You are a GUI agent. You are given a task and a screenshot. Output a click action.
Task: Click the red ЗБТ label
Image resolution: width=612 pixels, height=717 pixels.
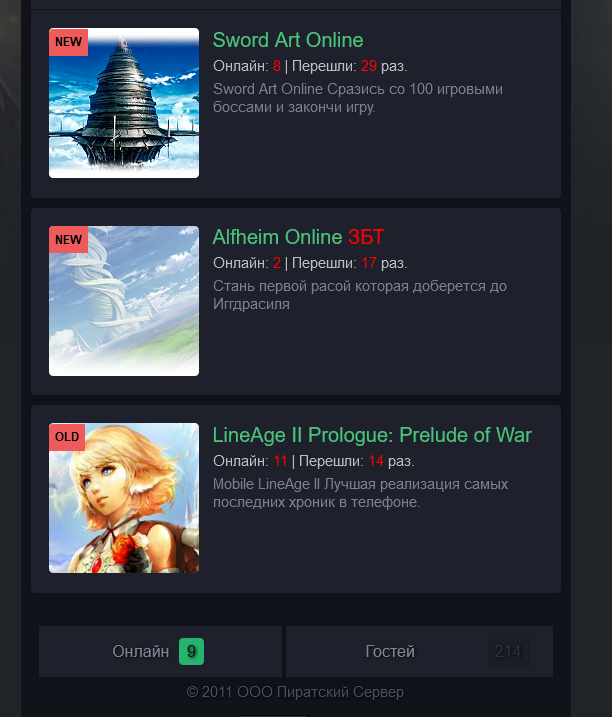[366, 237]
